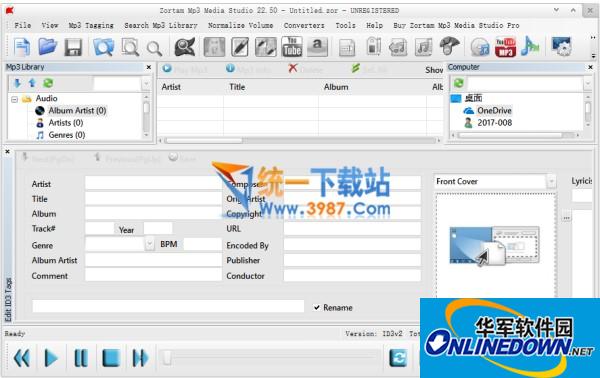
Task: Click the MP3 player device toolbar icon
Action: click(x=373, y=47)
